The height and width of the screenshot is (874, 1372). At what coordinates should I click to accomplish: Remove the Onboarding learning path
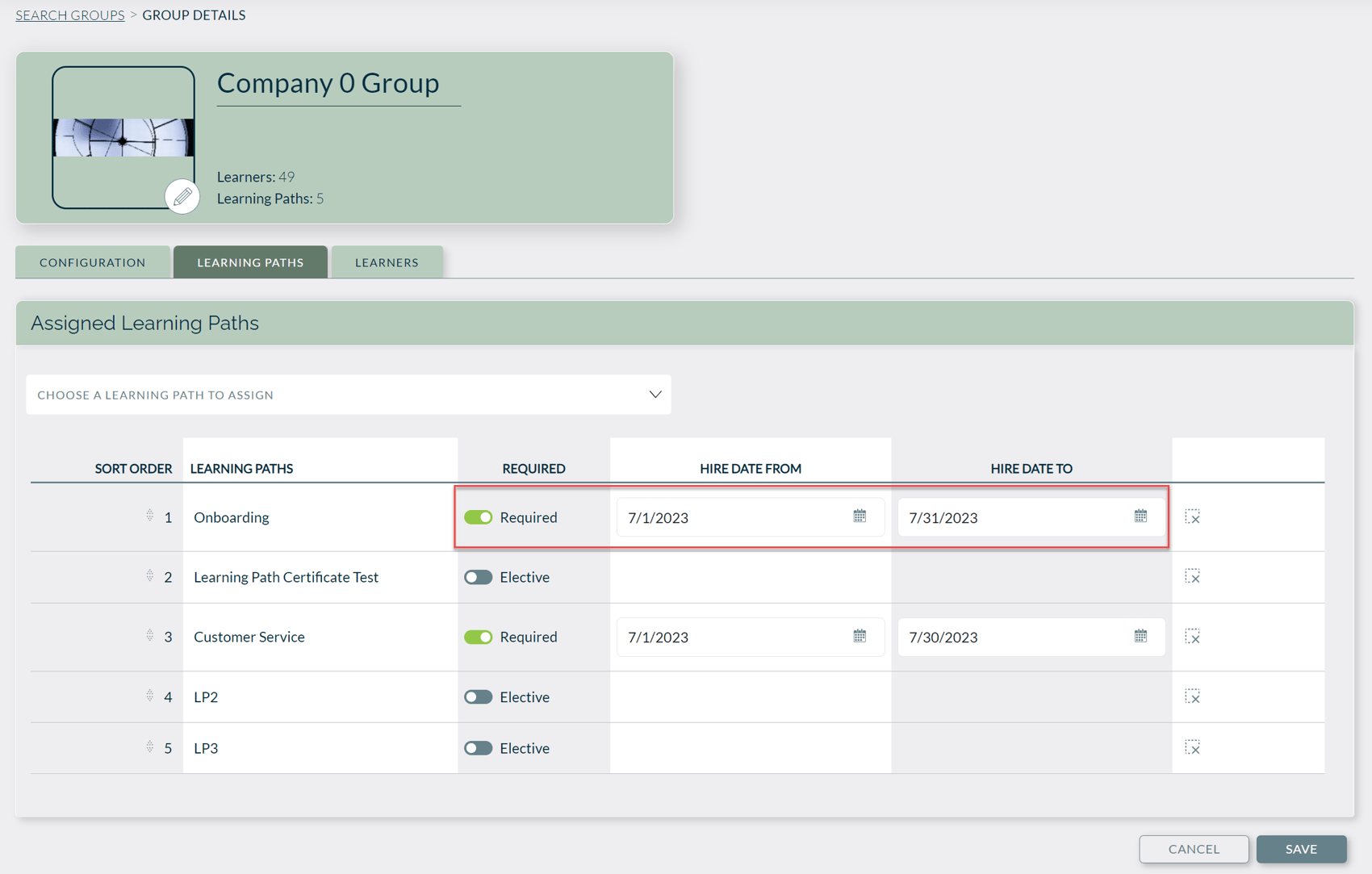(x=1192, y=516)
